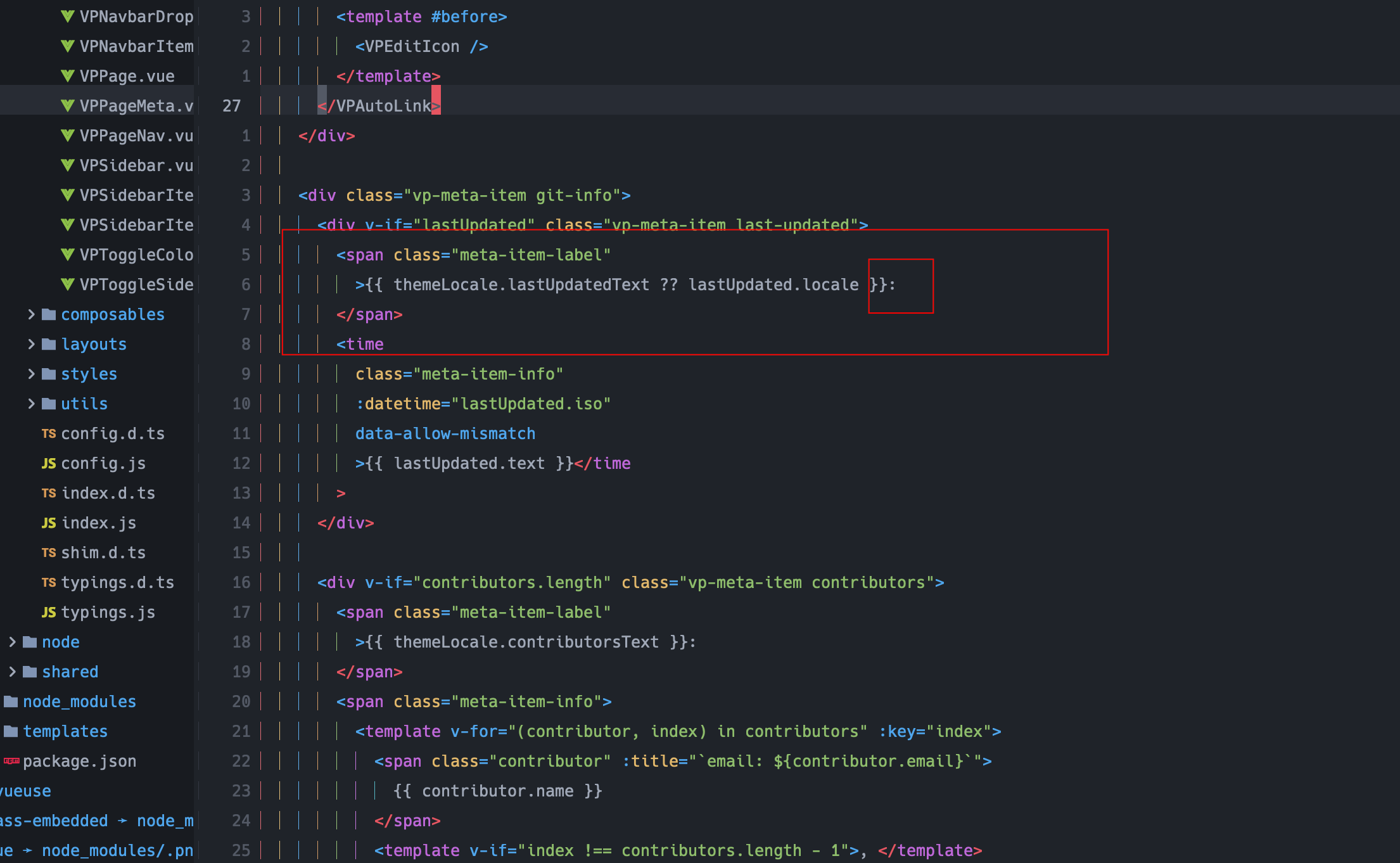Open index.js in file tree
Image resolution: width=1400 pixels, height=863 pixels.
pos(98,523)
